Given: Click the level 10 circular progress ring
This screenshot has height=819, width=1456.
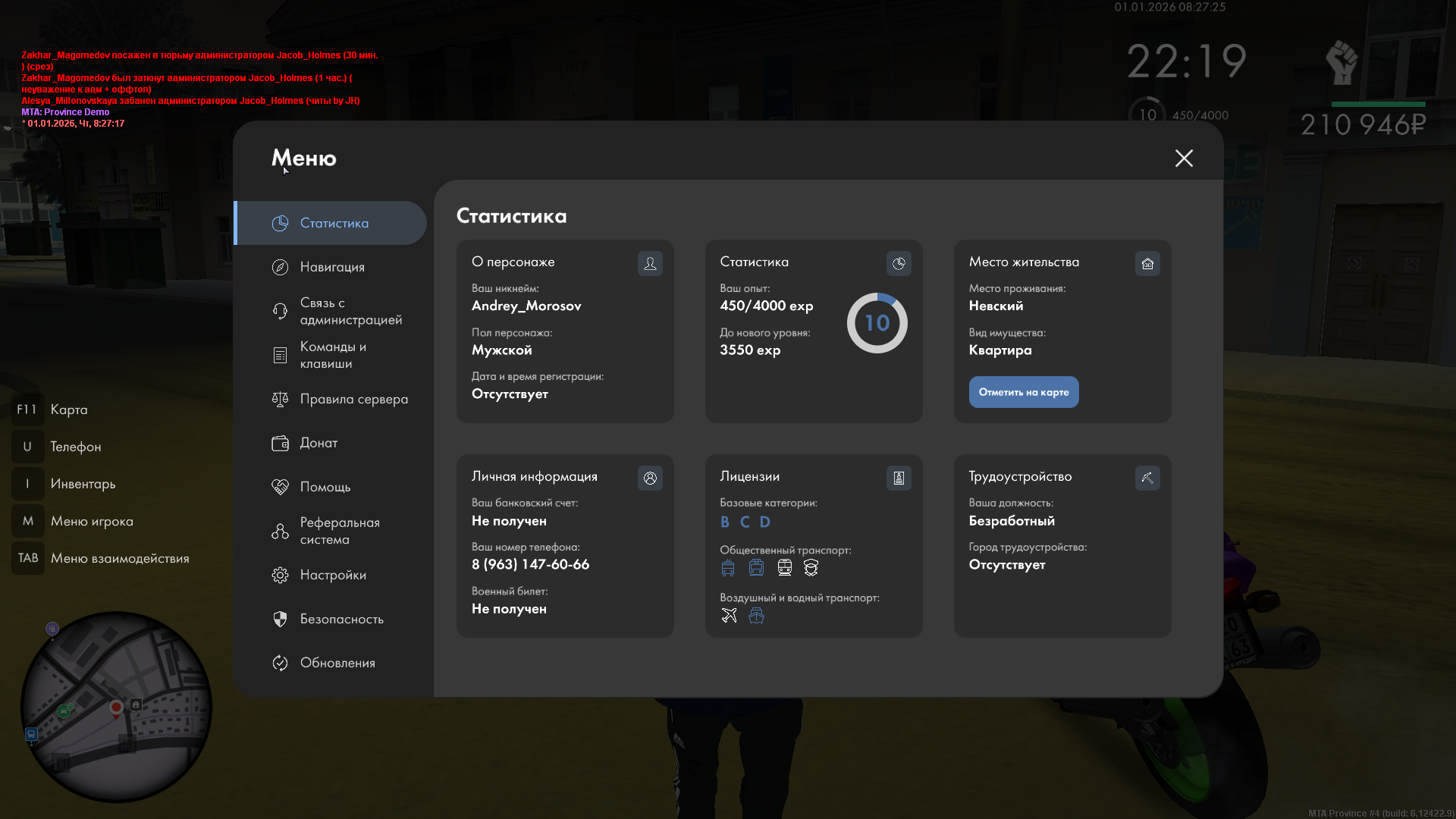Looking at the screenshot, I should 877,323.
